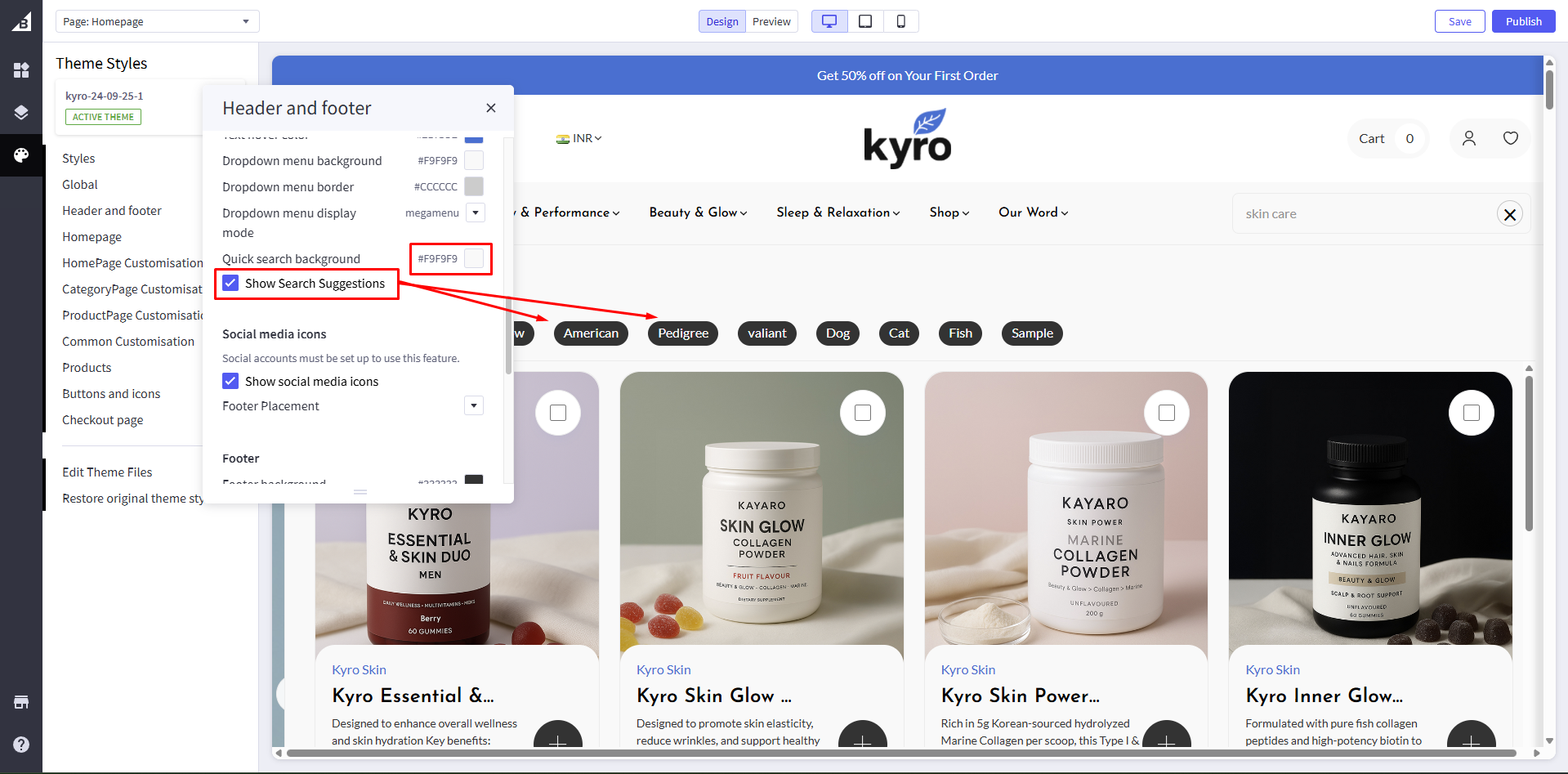Open the layers icon in left sidebar
The width and height of the screenshot is (1568, 774).
tap(21, 113)
